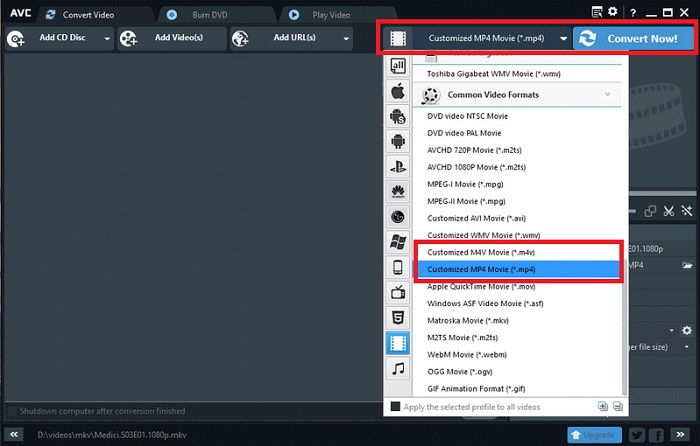
Task: Open the video options gear icon
Action: pyautogui.click(x=687, y=330)
